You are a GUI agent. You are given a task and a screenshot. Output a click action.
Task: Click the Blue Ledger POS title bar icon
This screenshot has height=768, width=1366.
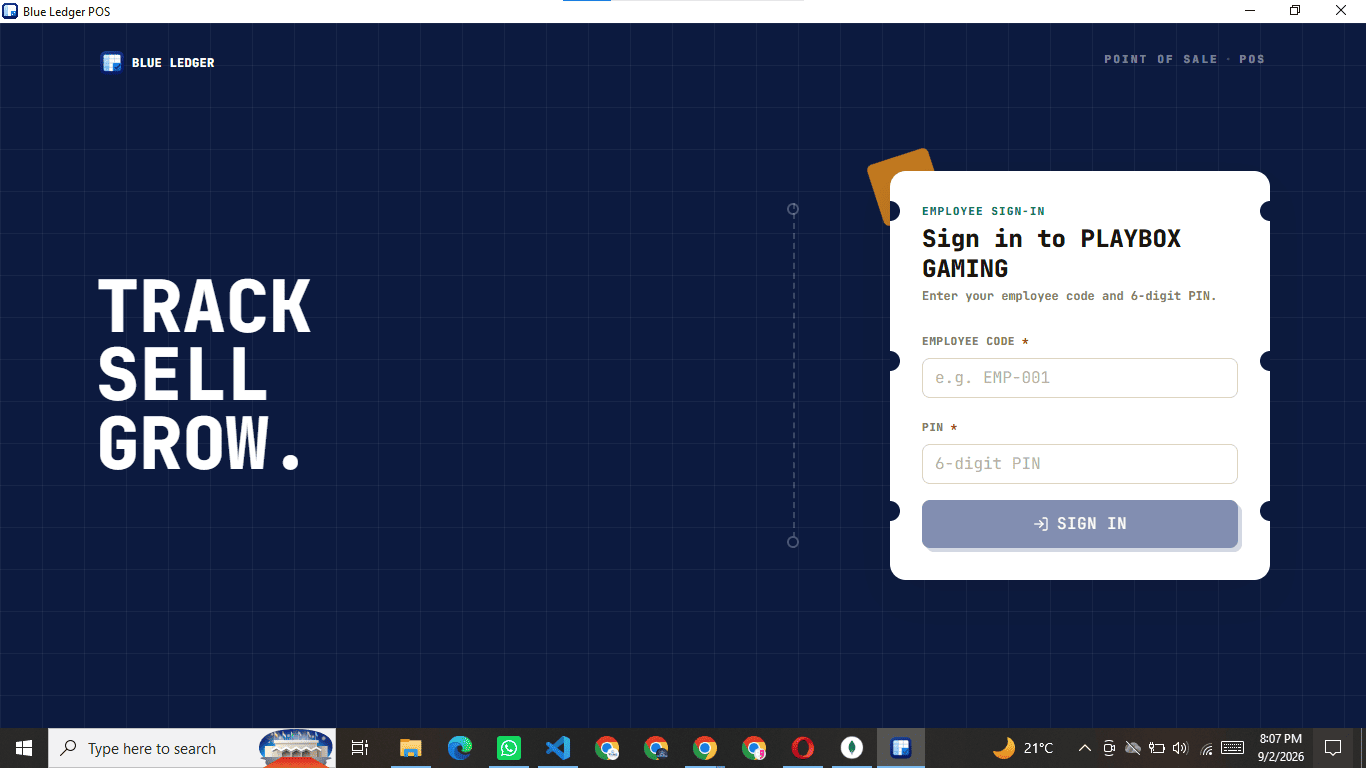coord(11,11)
